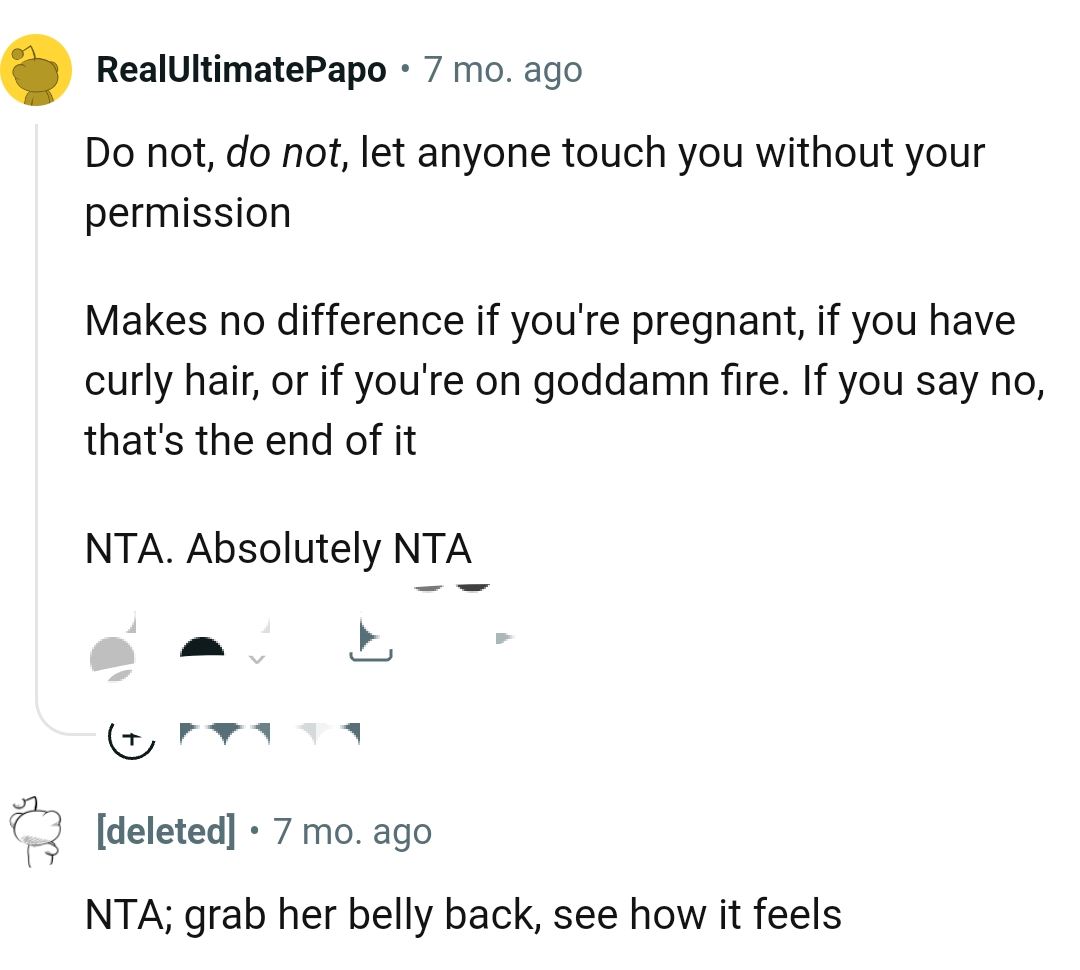
Task: Click RealUltimatePapo's snoo avatar
Action: 37,70
